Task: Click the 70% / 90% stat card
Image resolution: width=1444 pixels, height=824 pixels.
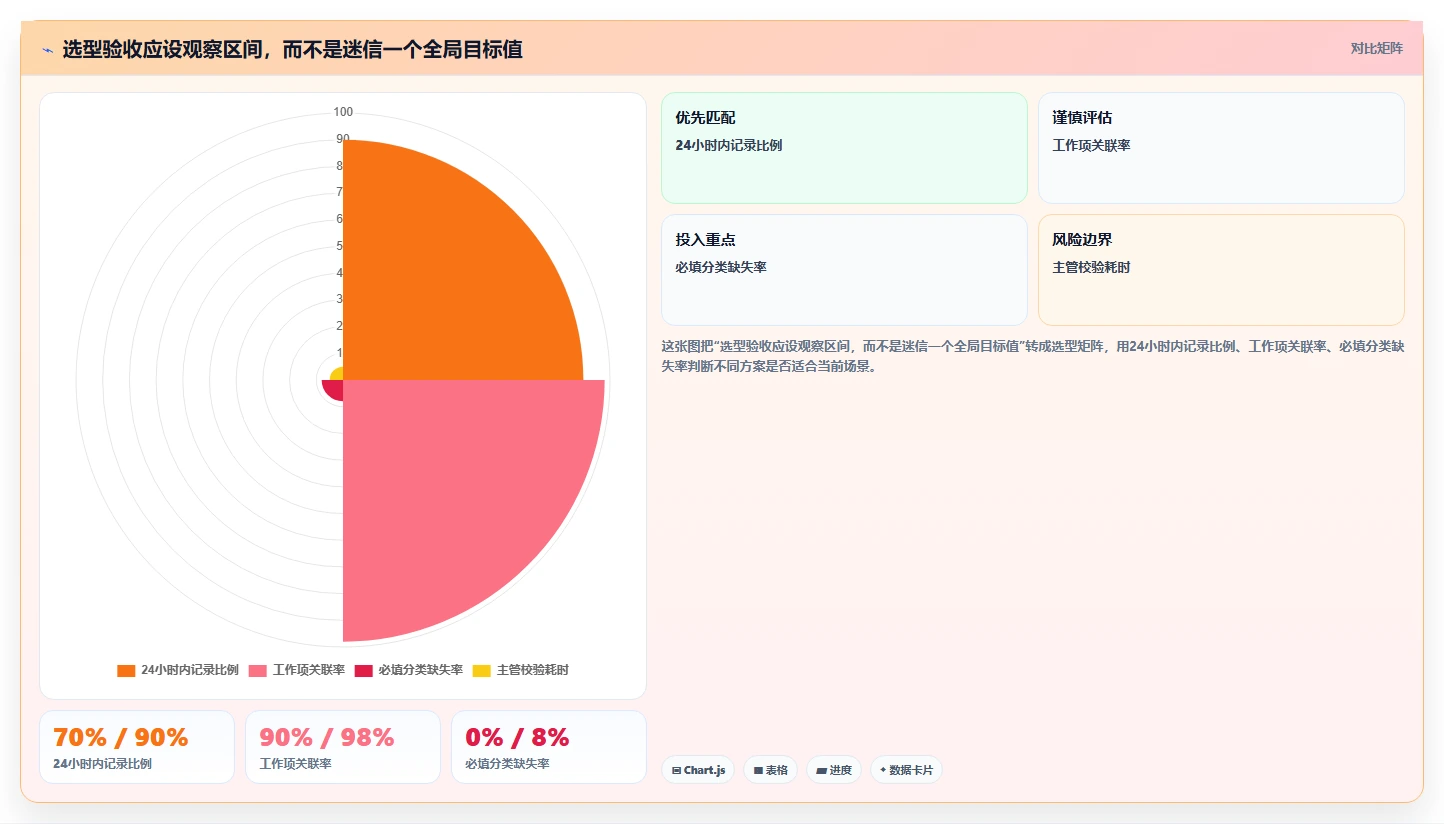Action: click(137, 747)
